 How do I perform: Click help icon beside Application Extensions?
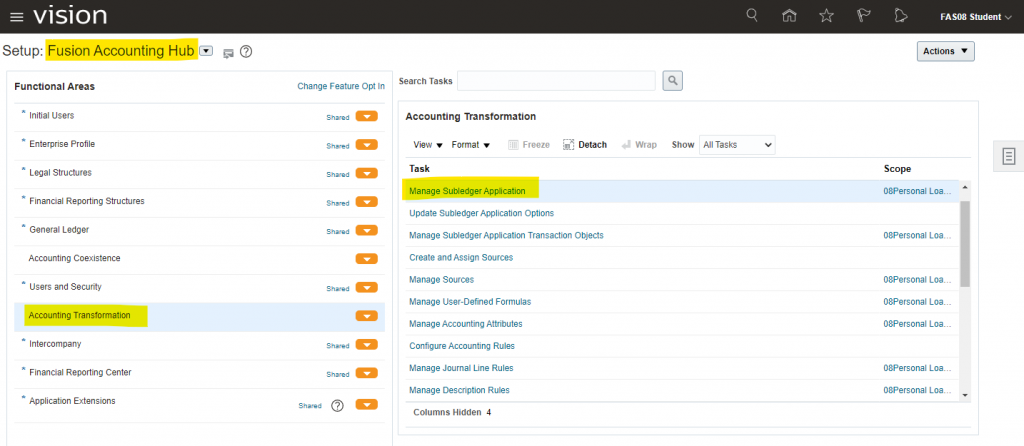click(x=337, y=405)
